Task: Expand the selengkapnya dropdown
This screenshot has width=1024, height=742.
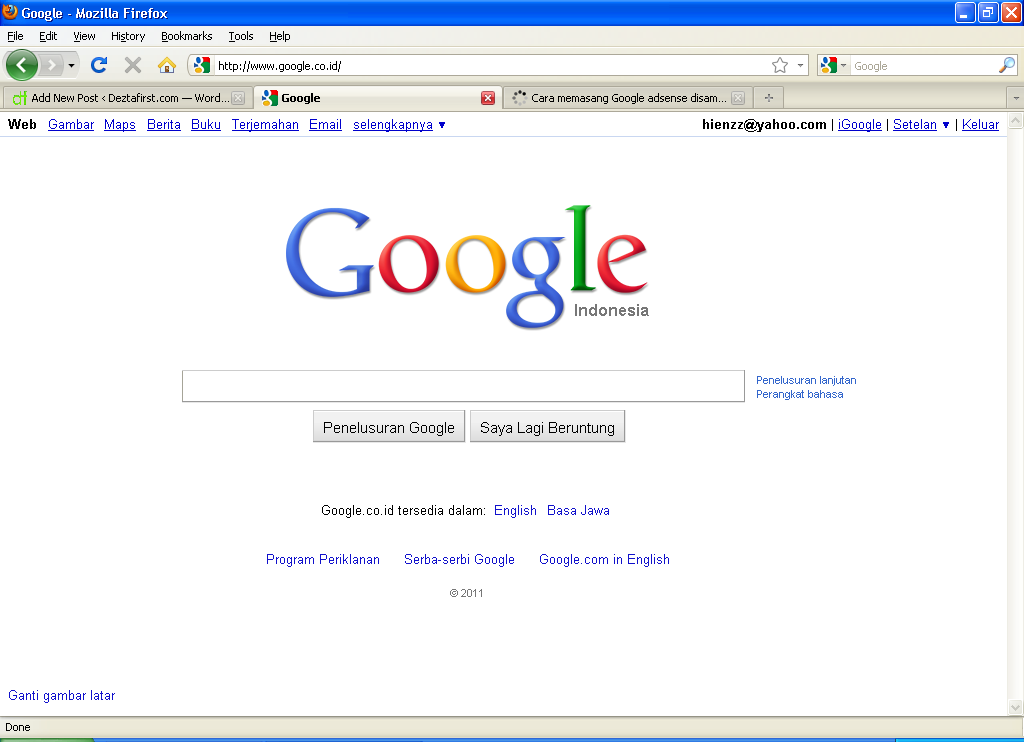Action: [399, 124]
